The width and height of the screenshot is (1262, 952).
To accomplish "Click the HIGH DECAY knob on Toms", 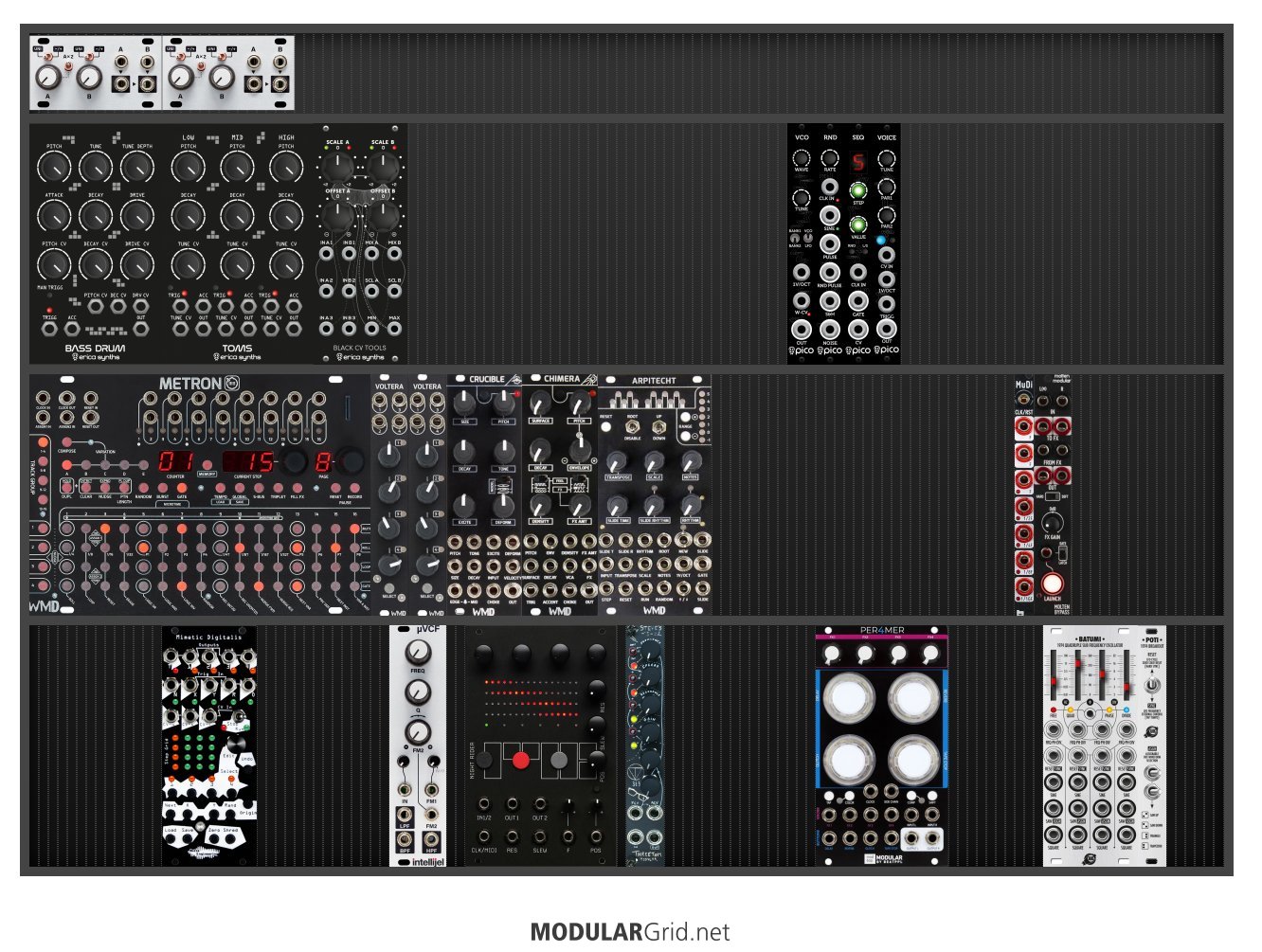I will 286,216.
